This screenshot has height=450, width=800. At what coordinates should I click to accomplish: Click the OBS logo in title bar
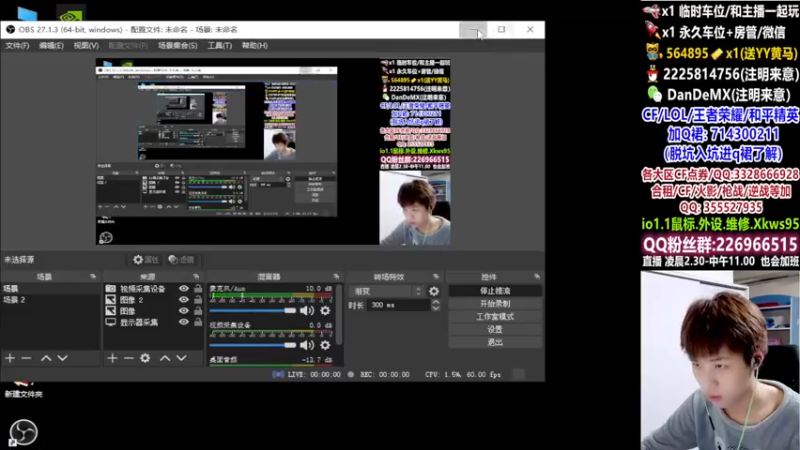click(10, 30)
